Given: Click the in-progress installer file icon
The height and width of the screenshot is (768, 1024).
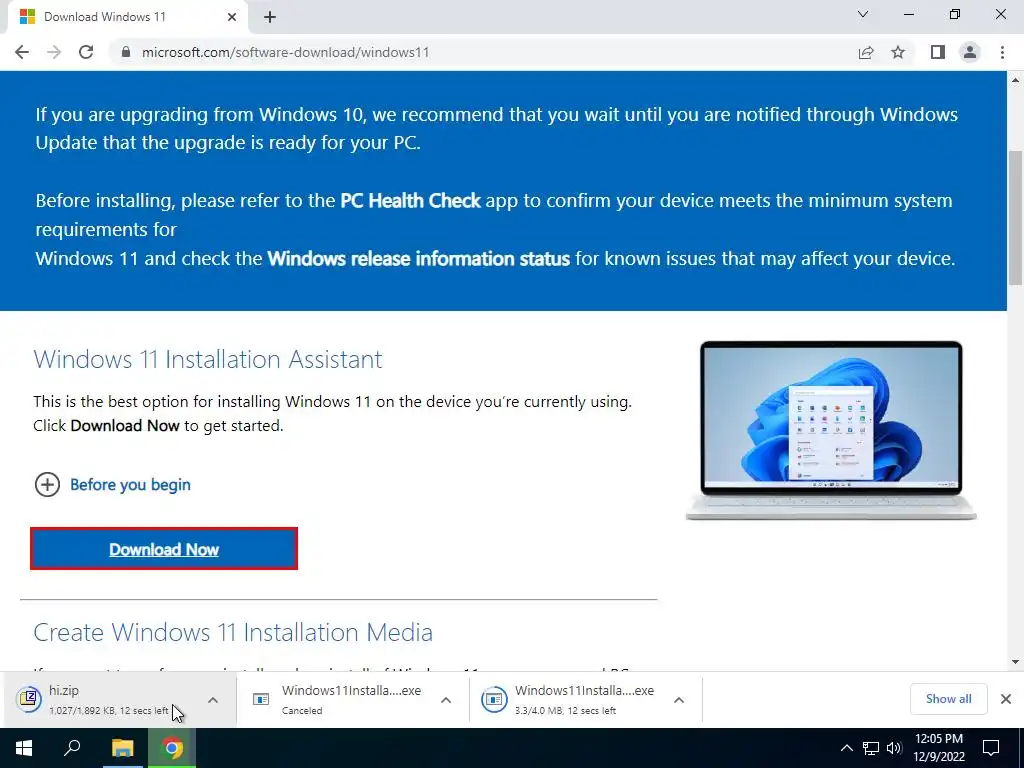Looking at the screenshot, I should (494, 699).
